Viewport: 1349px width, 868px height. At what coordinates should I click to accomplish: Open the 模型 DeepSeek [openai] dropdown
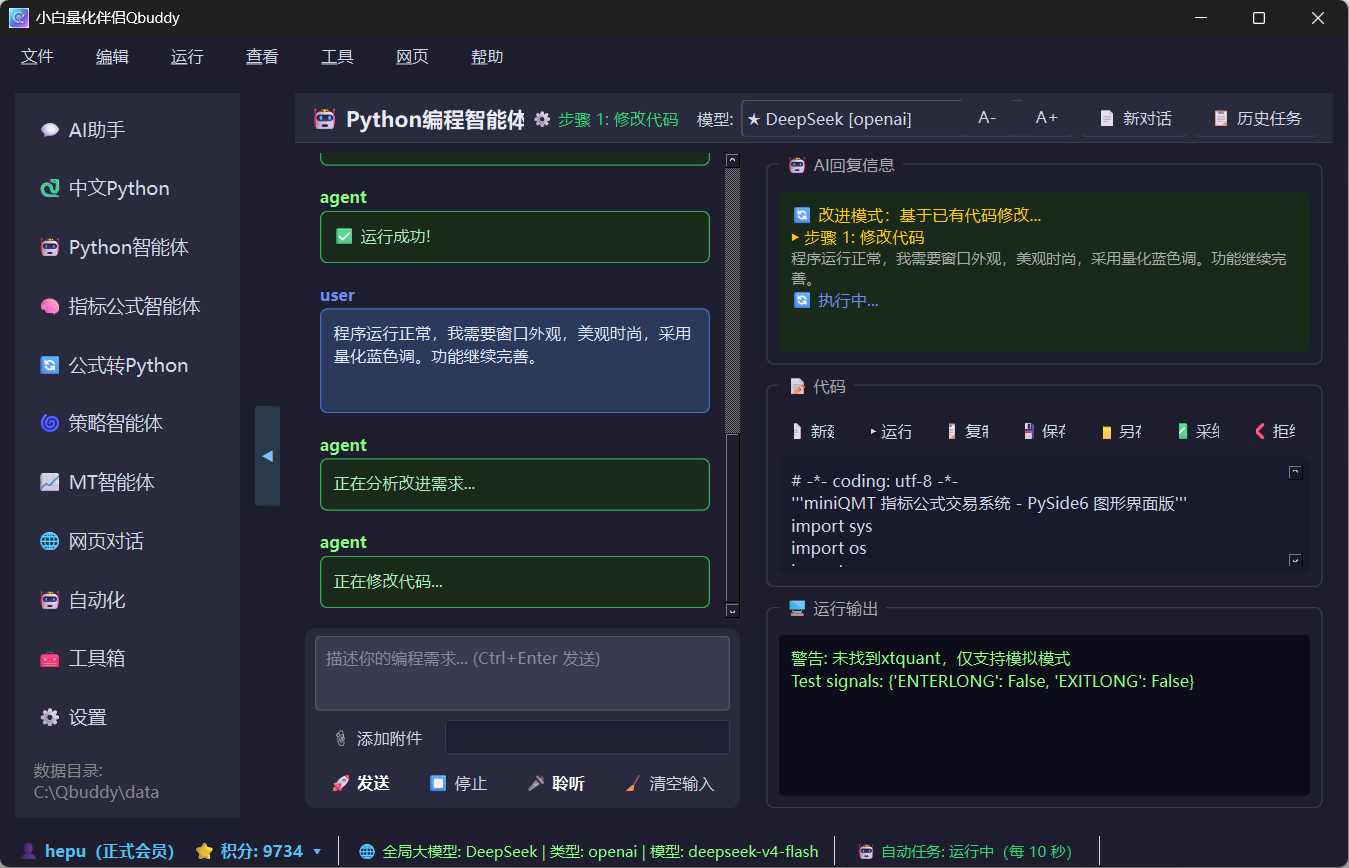click(x=853, y=119)
